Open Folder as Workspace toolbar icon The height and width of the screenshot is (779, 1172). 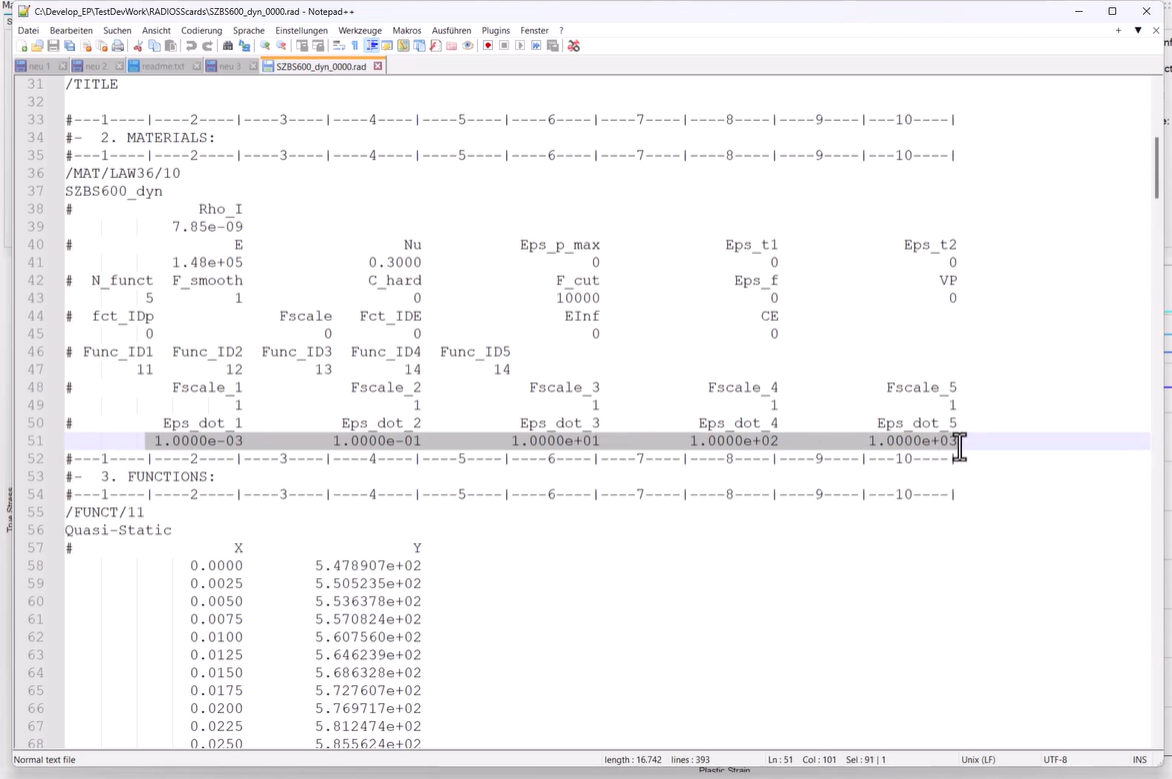(451, 46)
